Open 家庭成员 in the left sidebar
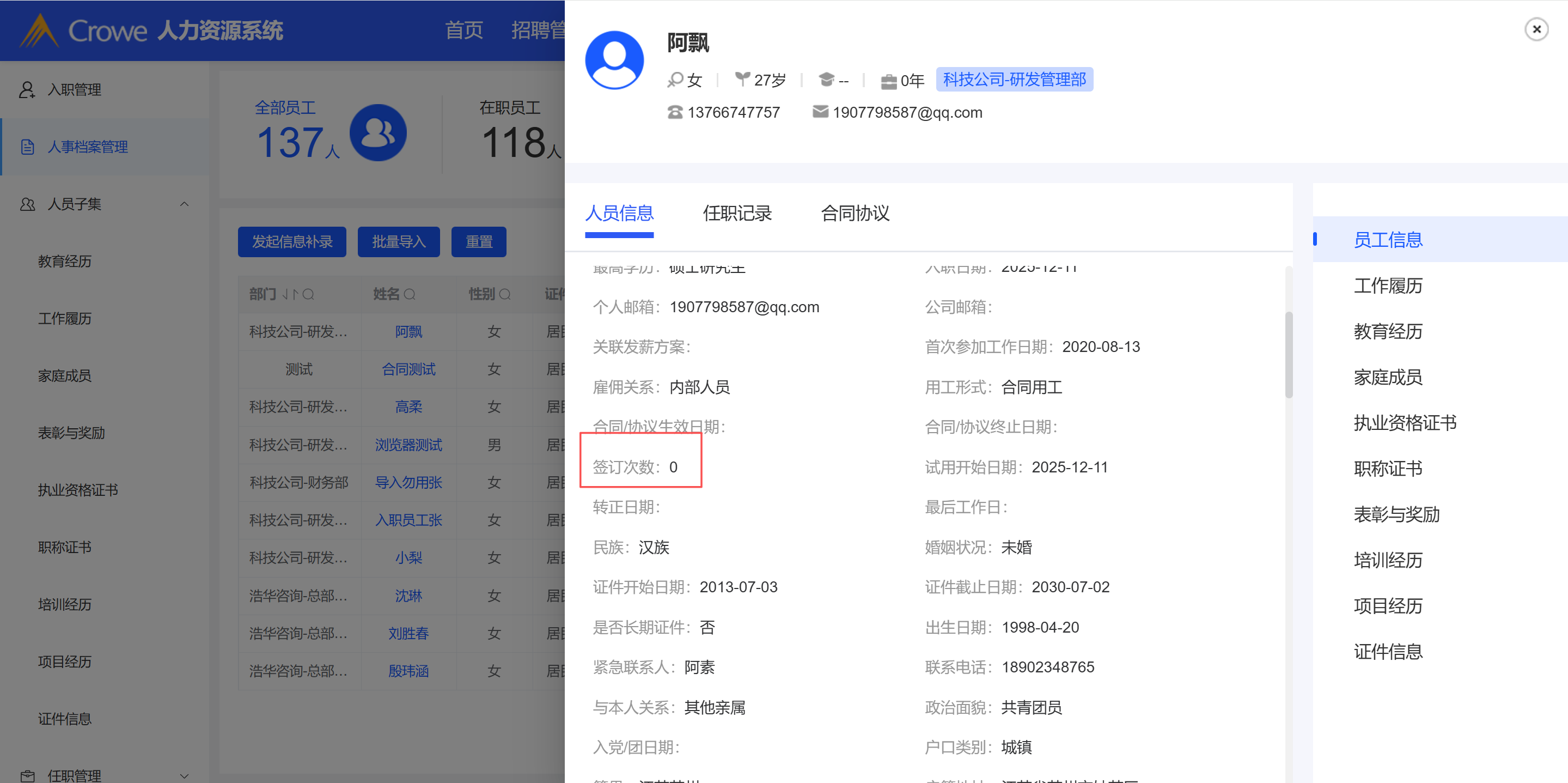The width and height of the screenshot is (1568, 783). [64, 375]
